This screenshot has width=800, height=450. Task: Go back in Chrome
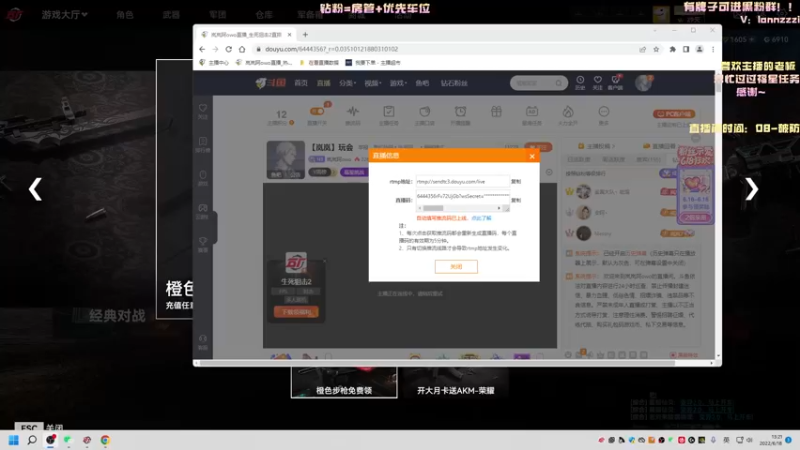[202, 49]
